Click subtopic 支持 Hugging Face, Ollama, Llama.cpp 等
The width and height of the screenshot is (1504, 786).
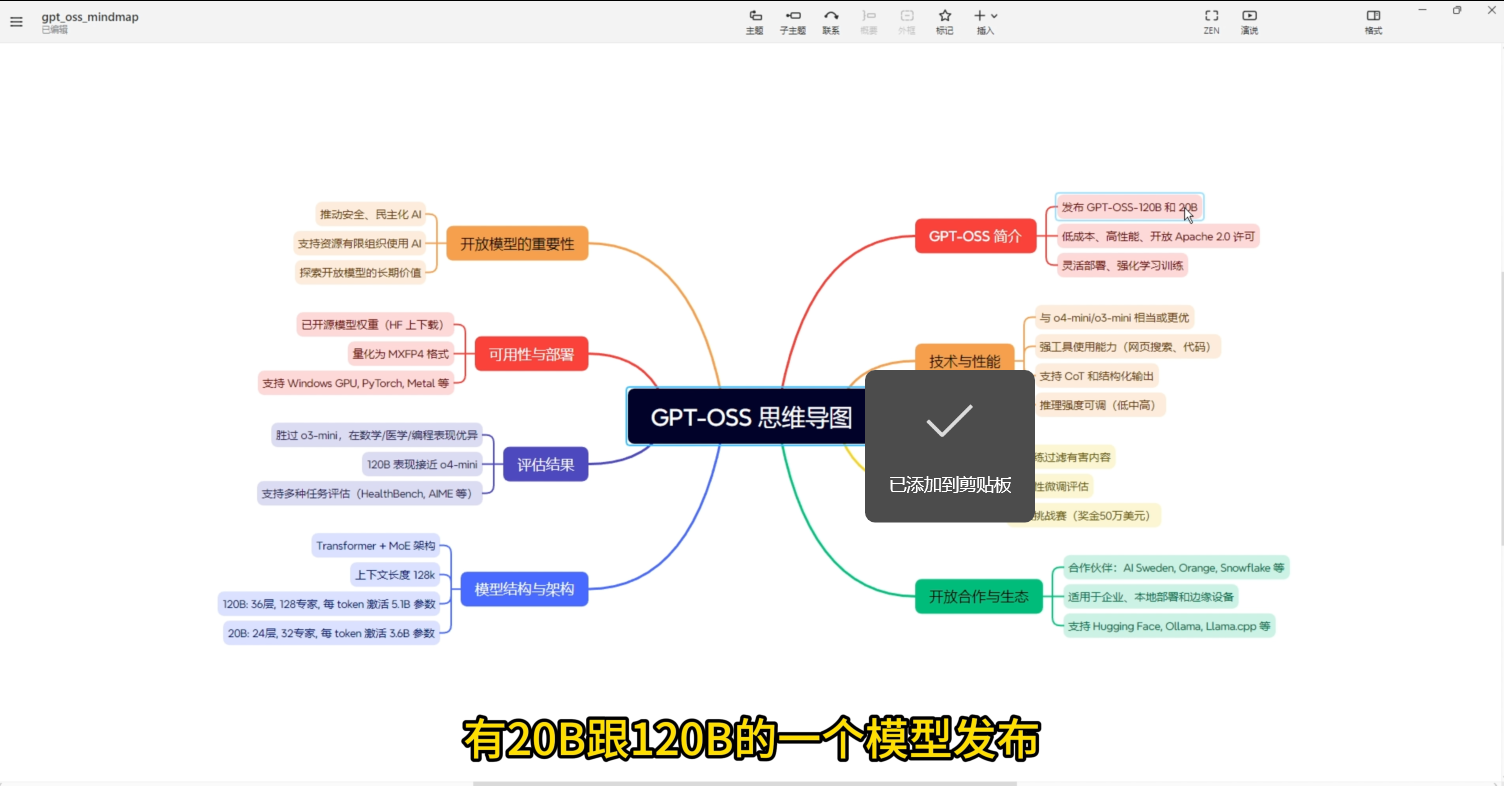[1169, 626]
